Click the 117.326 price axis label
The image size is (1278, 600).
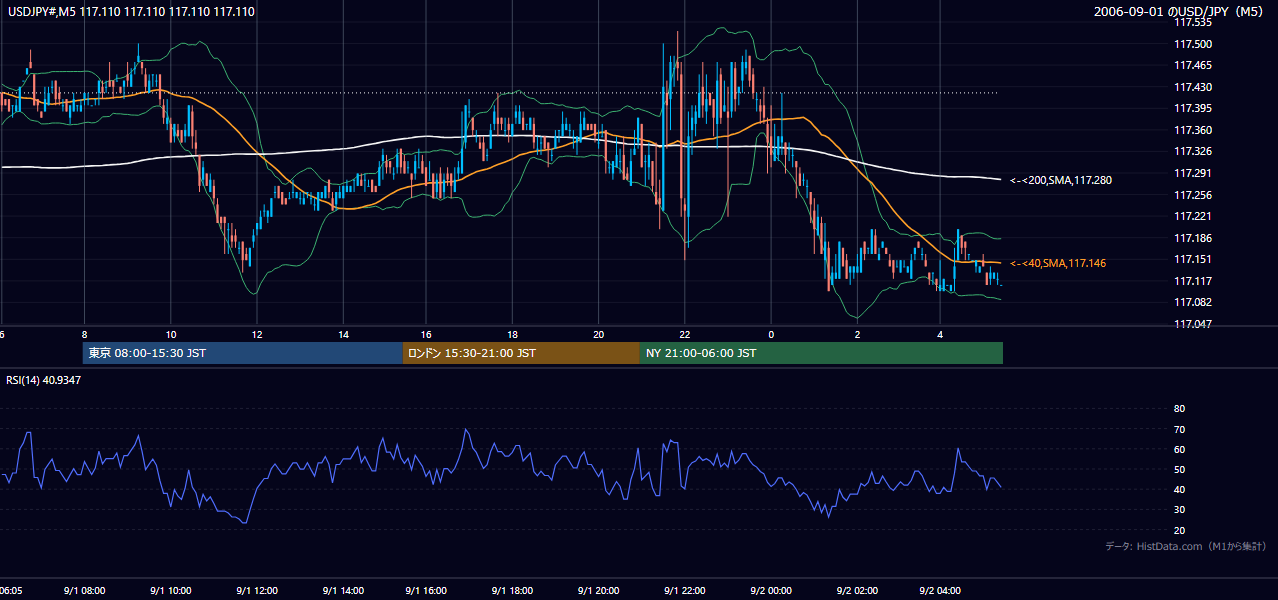[x=1193, y=152]
